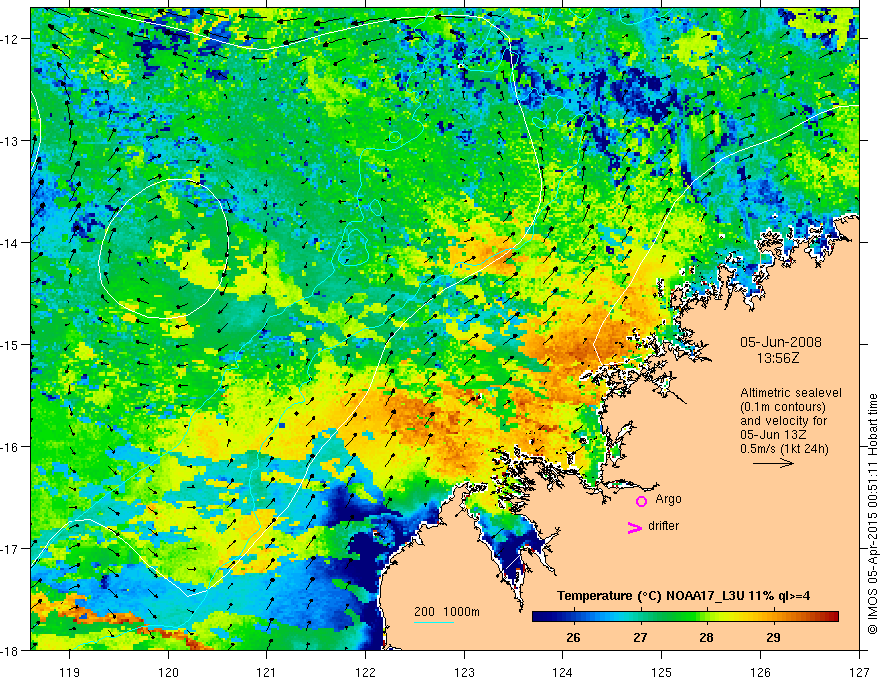Click the '(0.1m contours)' caption line

click(783, 407)
